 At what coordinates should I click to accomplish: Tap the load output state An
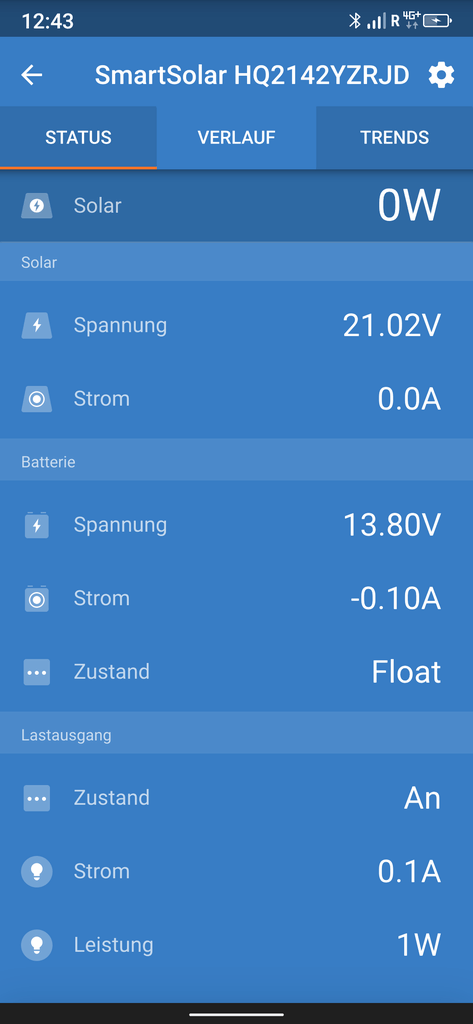coord(422,798)
